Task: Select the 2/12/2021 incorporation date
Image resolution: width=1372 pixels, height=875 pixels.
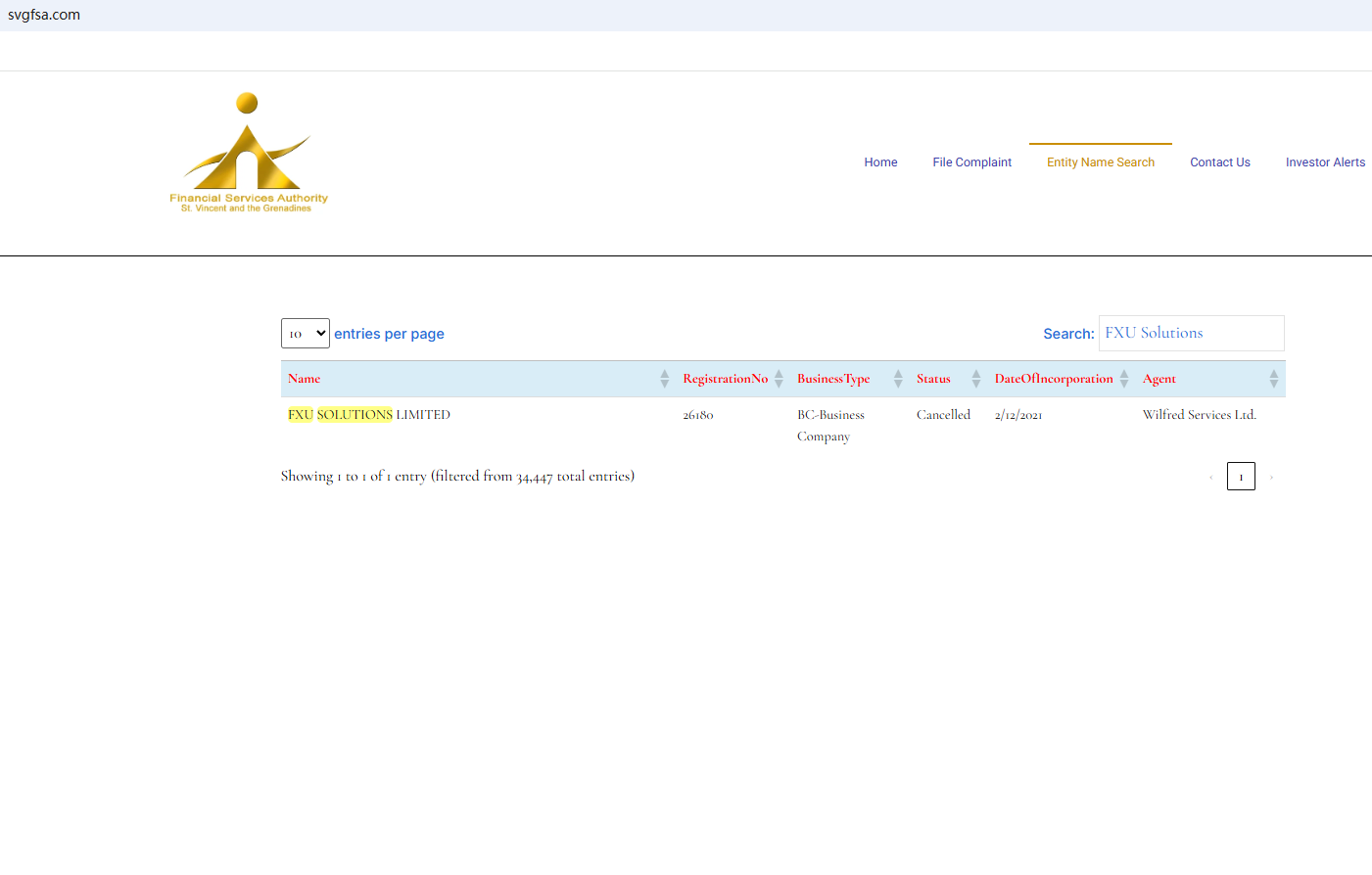Action: pos(1018,415)
